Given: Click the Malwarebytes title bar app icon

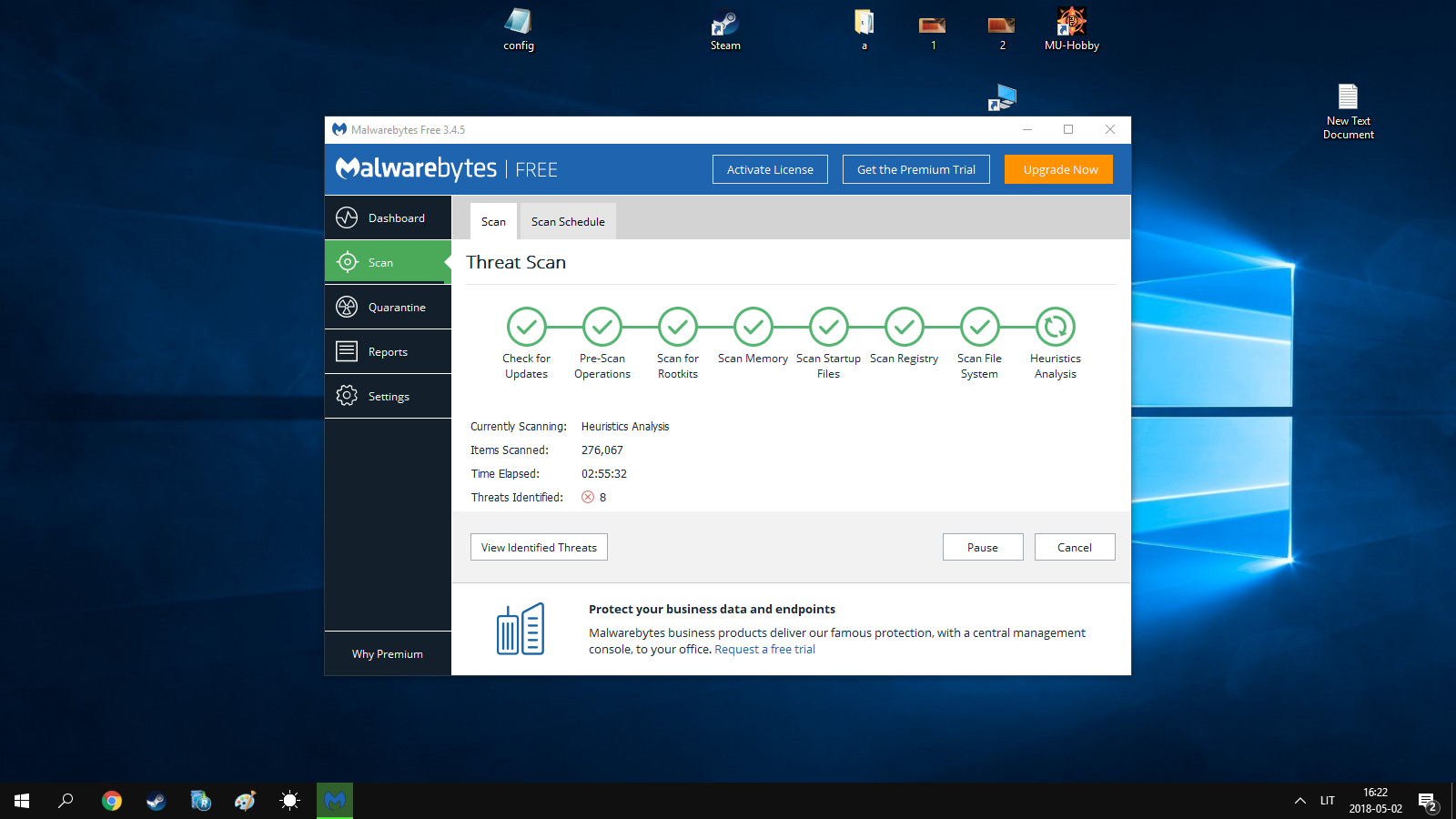Looking at the screenshot, I should pos(339,129).
